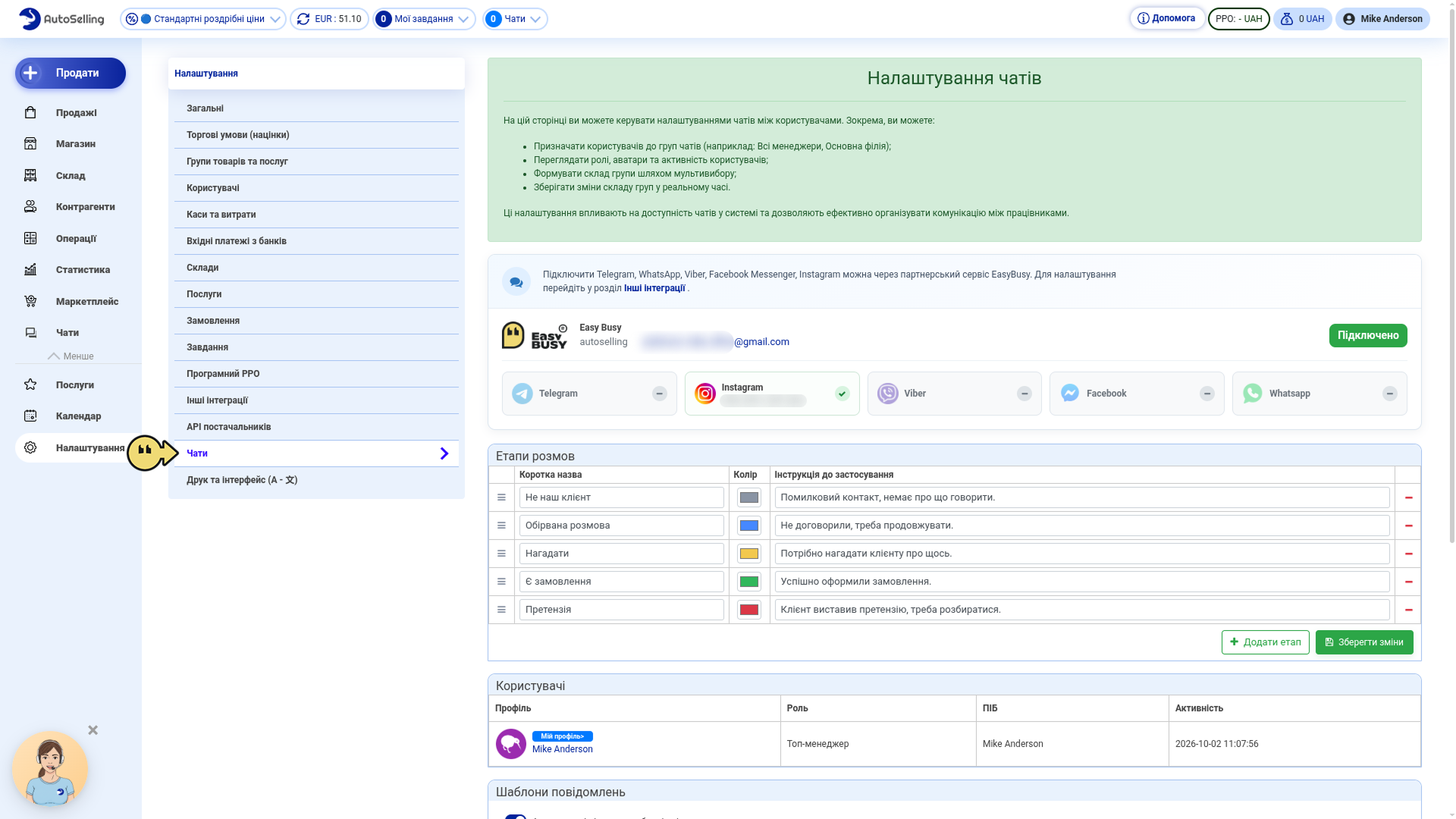Close the support assistant widget
The height and width of the screenshot is (819, 1456).
pyautogui.click(x=93, y=730)
